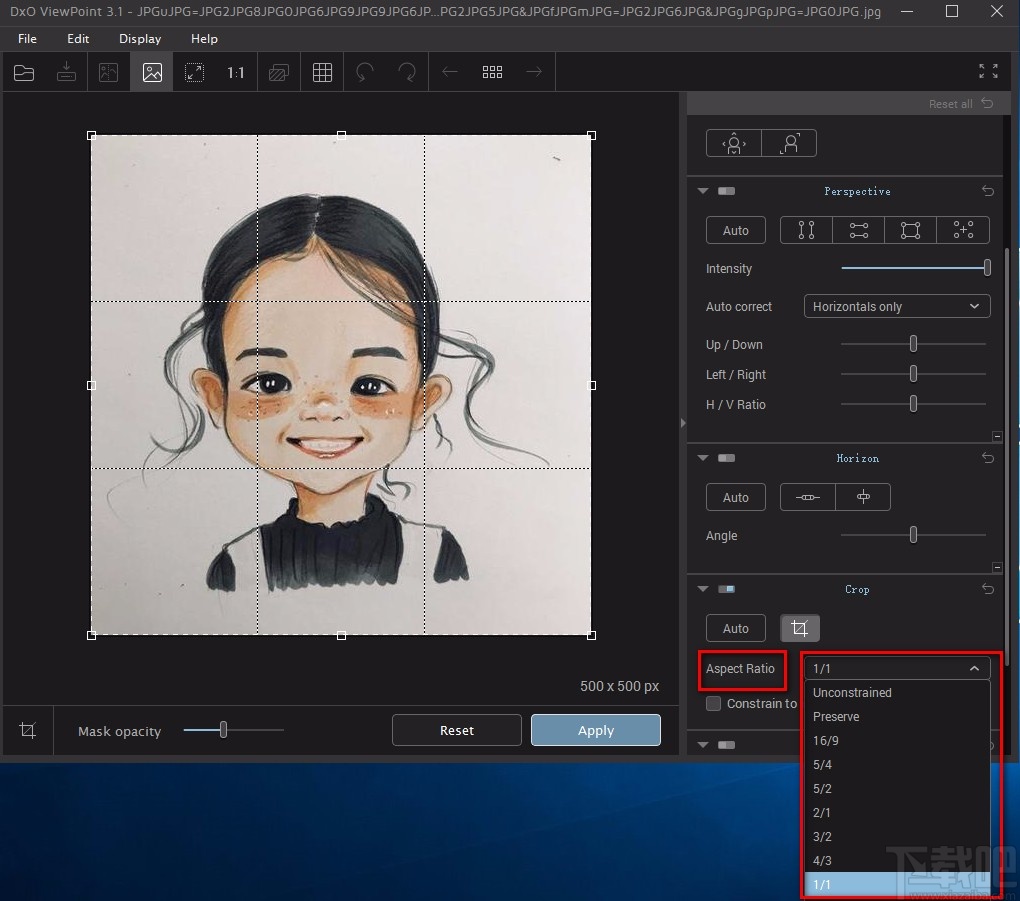Select the rectangle perspective correction tool
Screen dimensions: 1020x901
909,230
